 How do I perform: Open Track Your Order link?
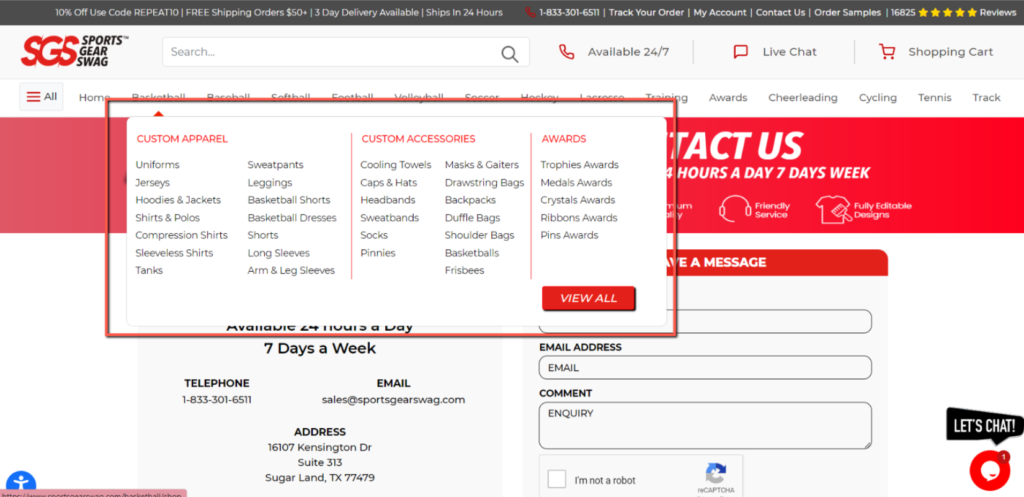(x=647, y=12)
